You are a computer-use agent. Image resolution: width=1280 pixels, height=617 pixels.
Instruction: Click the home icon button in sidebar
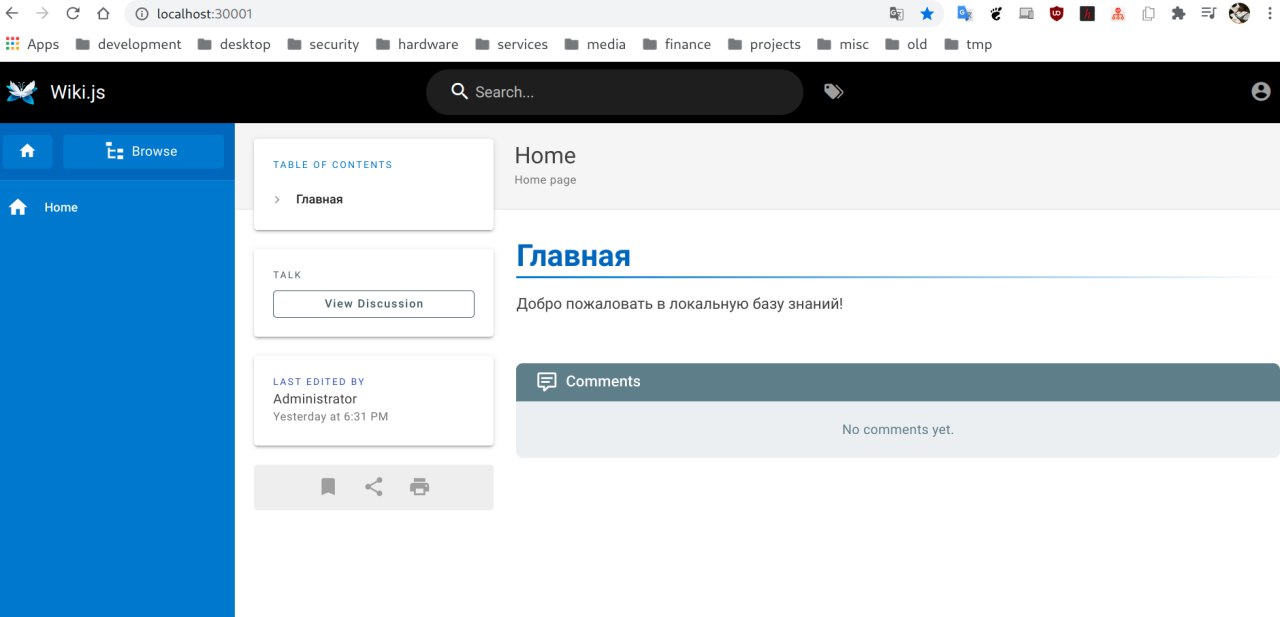pos(28,151)
